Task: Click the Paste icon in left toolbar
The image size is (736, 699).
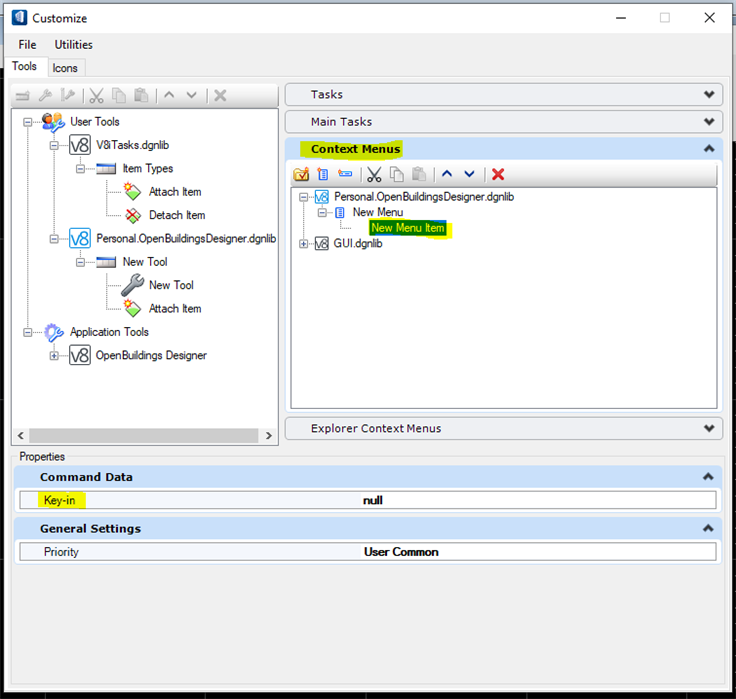Action: (141, 96)
